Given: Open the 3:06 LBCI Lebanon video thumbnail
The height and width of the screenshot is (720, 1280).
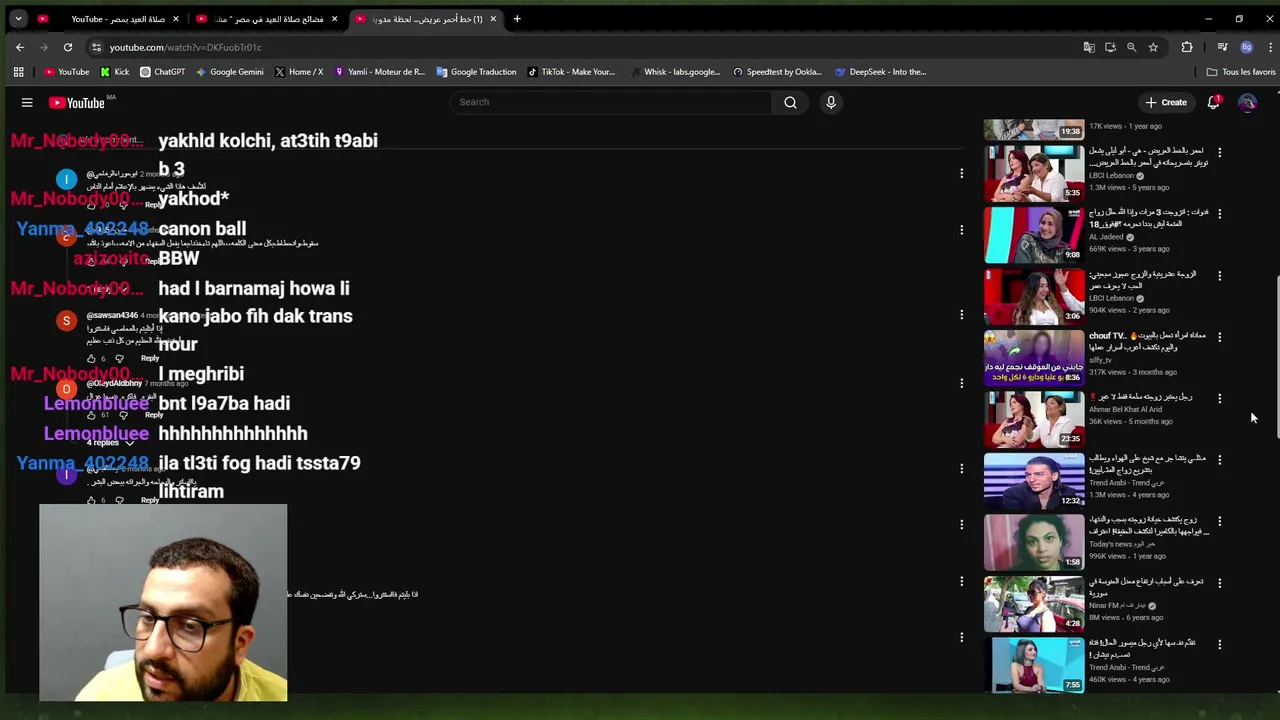Looking at the screenshot, I should tap(1034, 296).
